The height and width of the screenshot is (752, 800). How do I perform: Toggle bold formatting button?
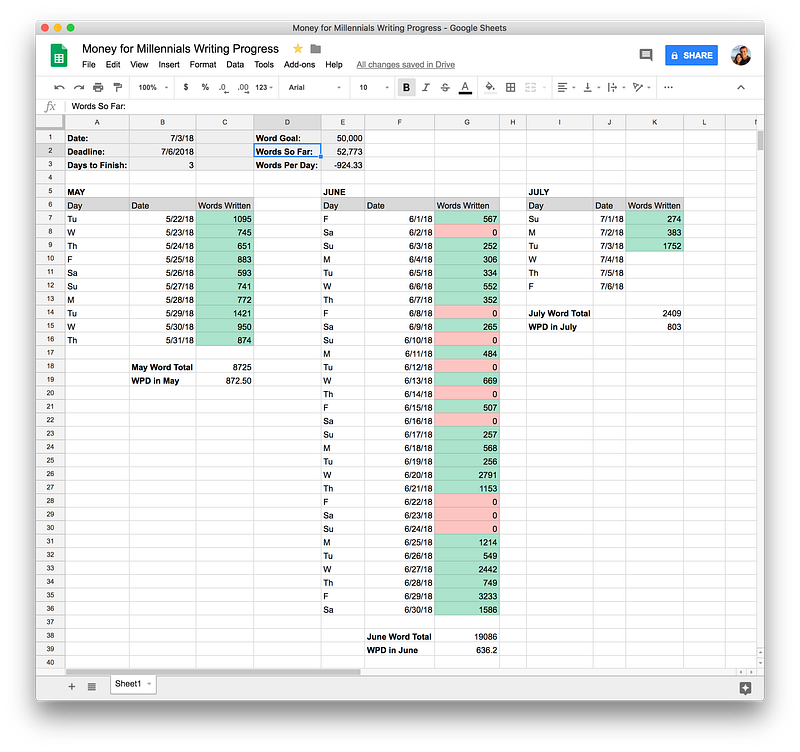click(406, 87)
